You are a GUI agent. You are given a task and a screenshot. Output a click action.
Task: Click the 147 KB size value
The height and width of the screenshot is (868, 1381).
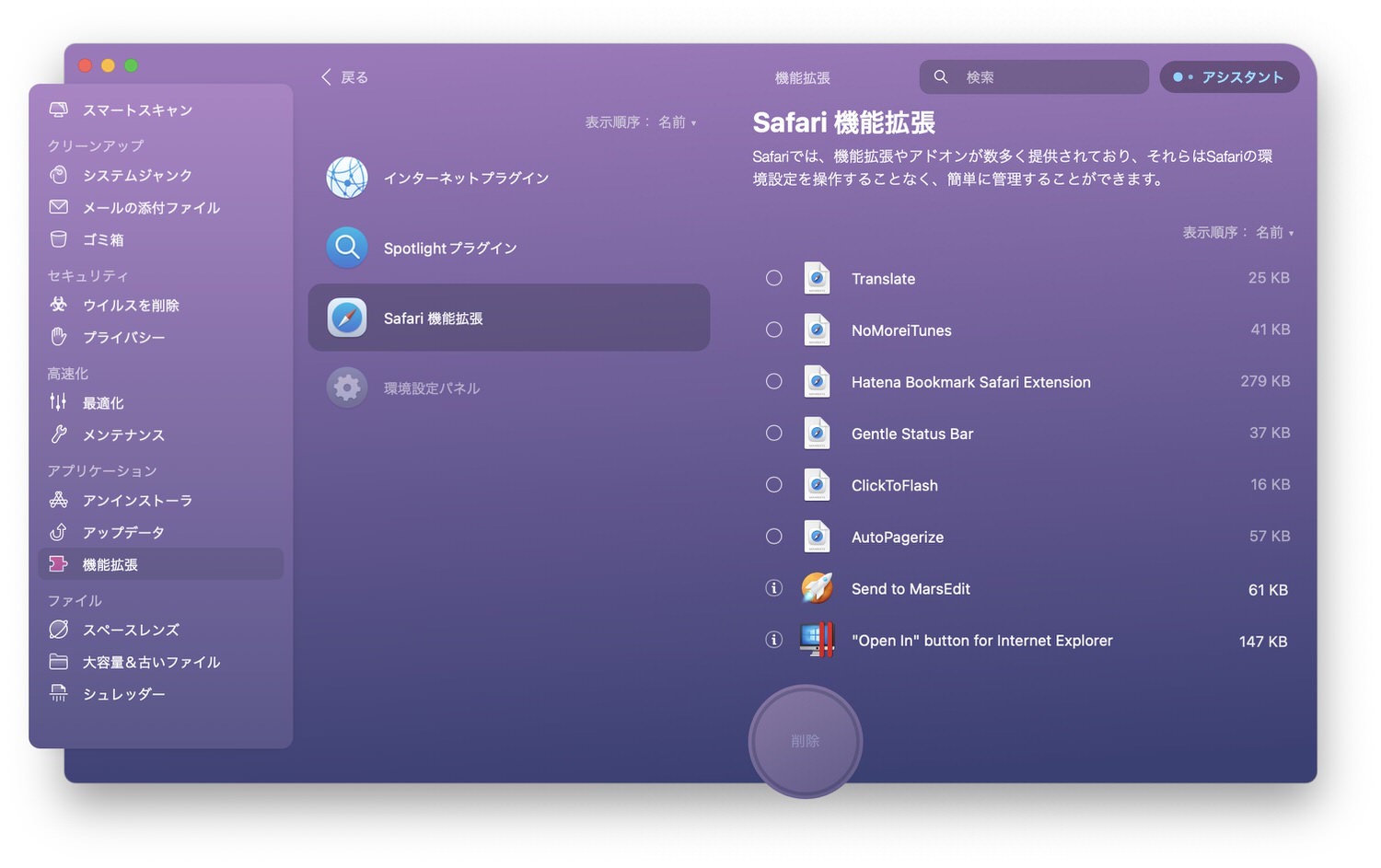[x=1263, y=641]
